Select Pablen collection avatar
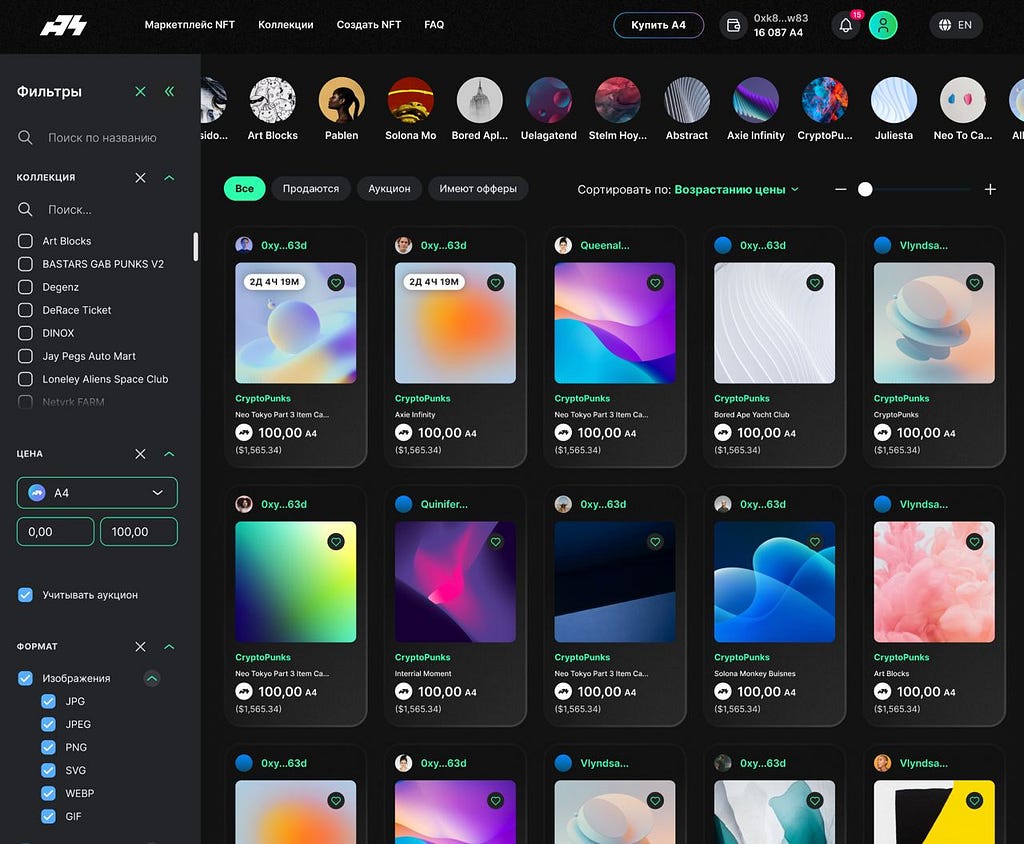1024x844 pixels. click(x=342, y=100)
